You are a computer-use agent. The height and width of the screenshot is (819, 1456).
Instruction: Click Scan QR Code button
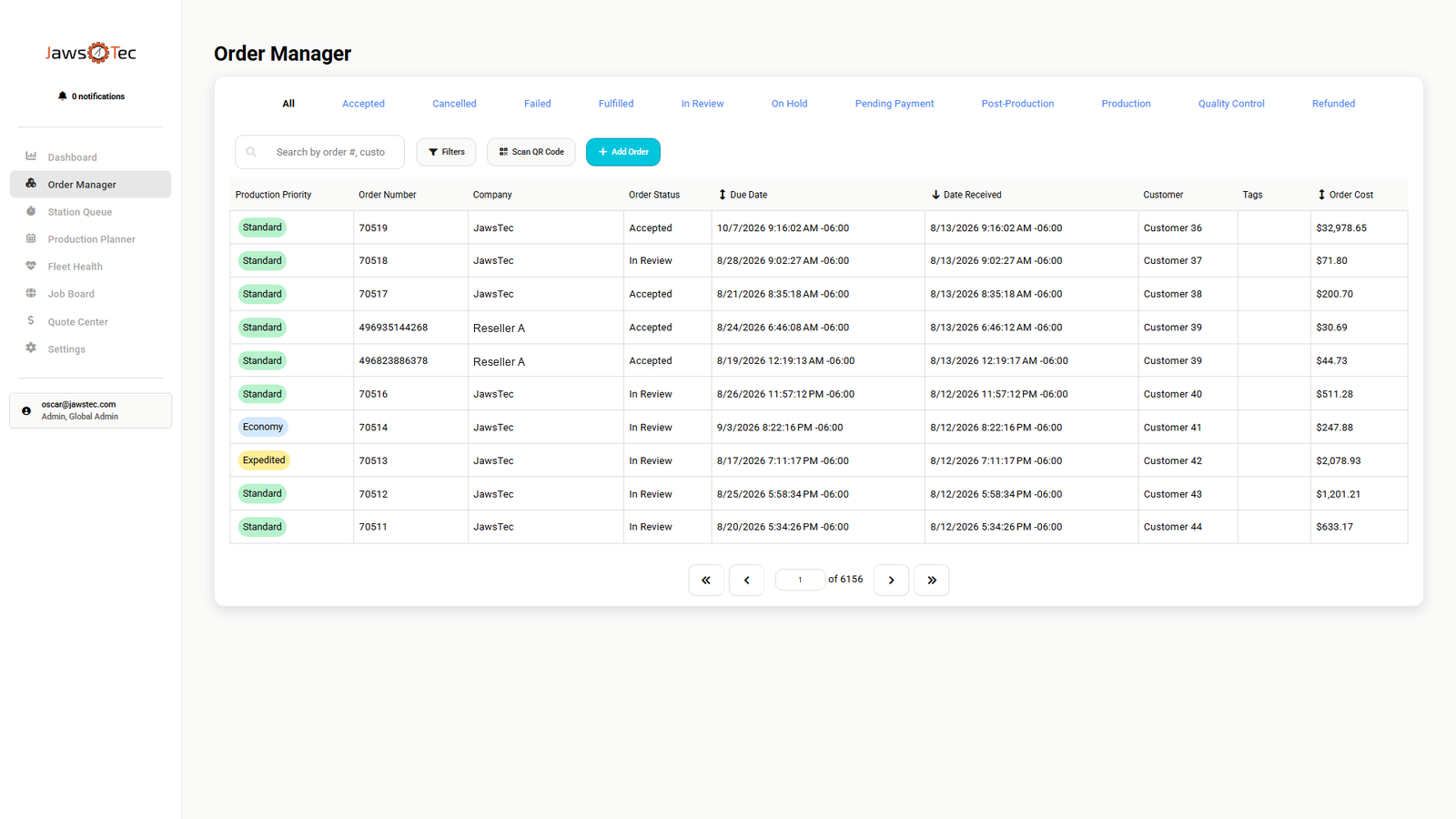(x=531, y=152)
